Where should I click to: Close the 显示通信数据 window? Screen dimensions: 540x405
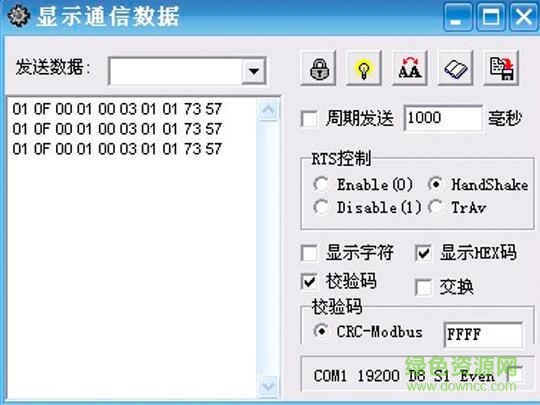[523, 17]
